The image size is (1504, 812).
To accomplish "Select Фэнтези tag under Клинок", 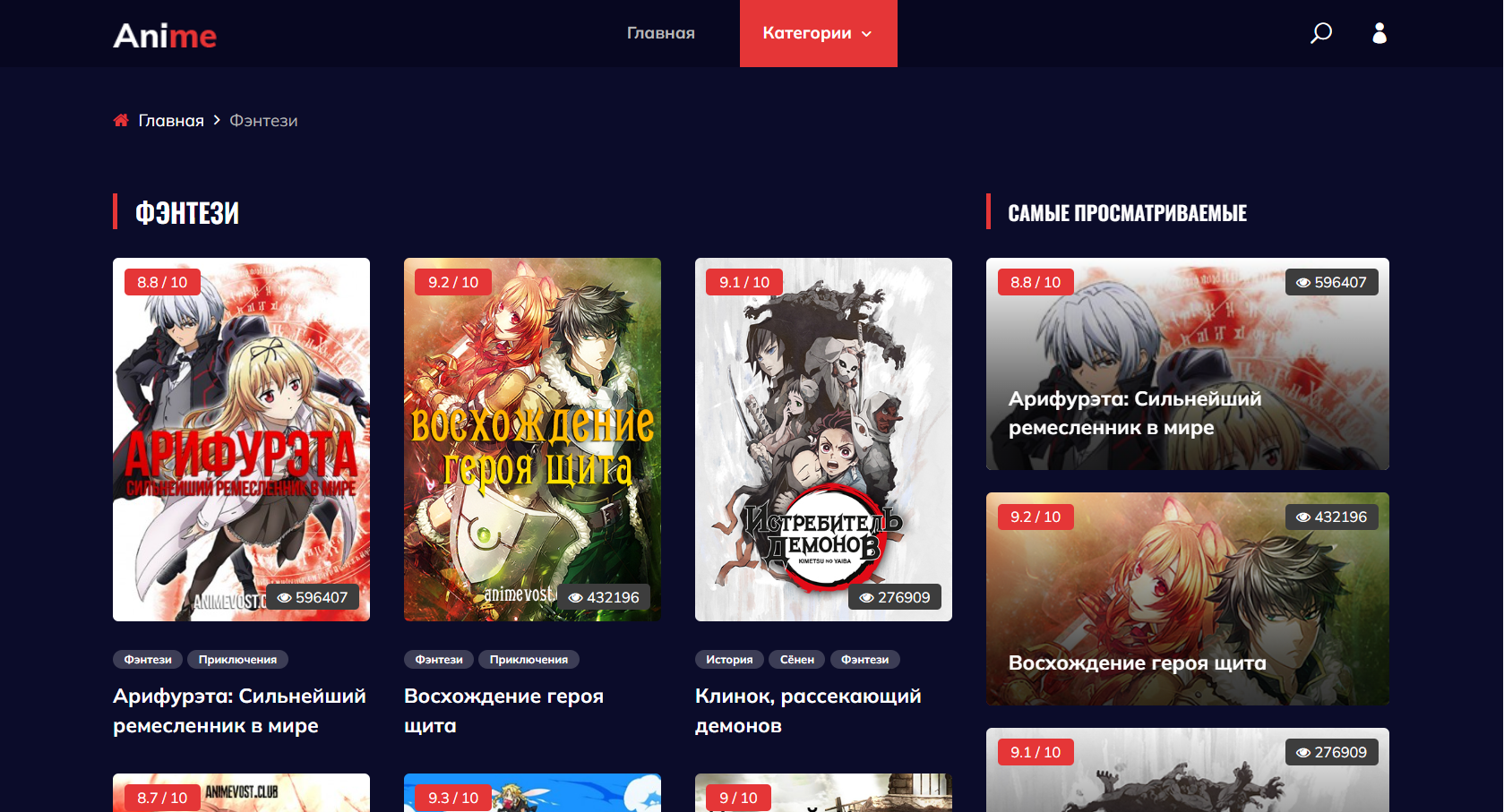I will pos(865,660).
